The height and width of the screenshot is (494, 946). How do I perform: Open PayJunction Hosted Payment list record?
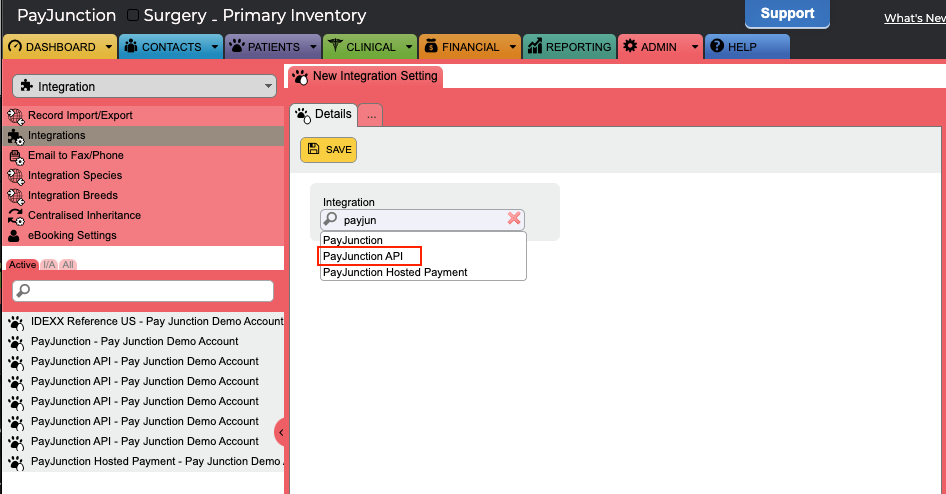(x=144, y=461)
